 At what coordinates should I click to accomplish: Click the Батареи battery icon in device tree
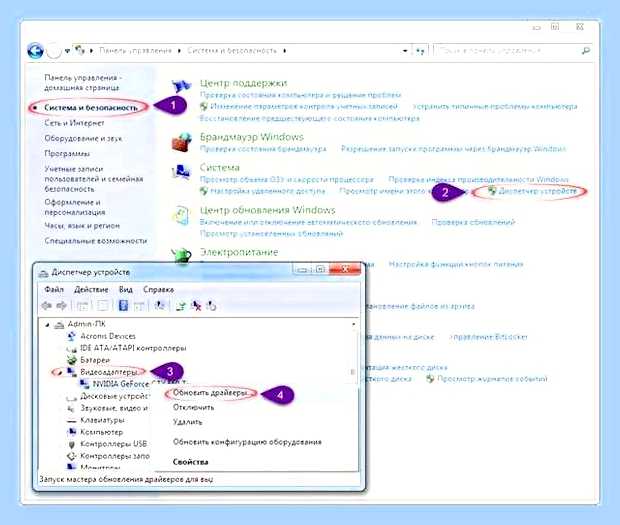[72, 360]
